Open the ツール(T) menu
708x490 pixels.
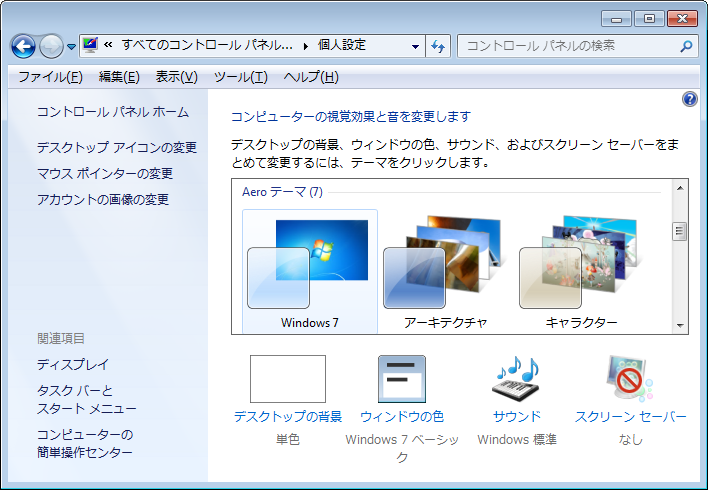pos(241,77)
